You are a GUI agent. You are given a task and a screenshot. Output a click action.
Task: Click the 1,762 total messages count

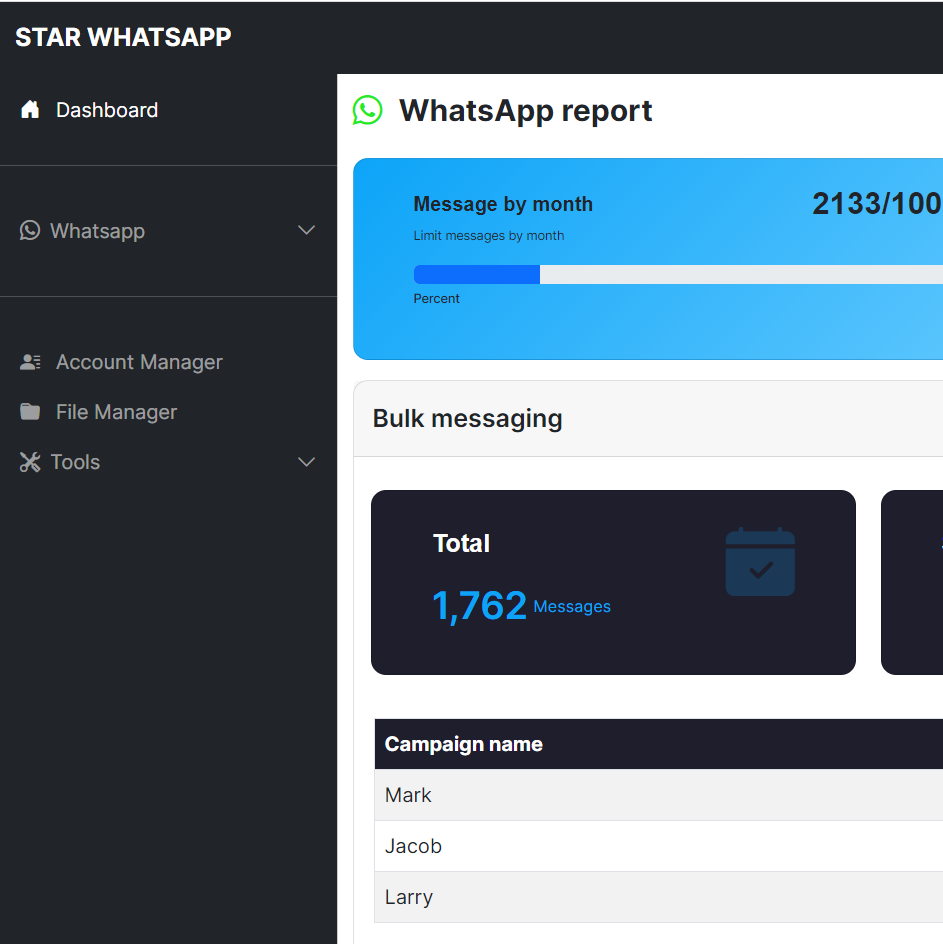click(x=479, y=606)
